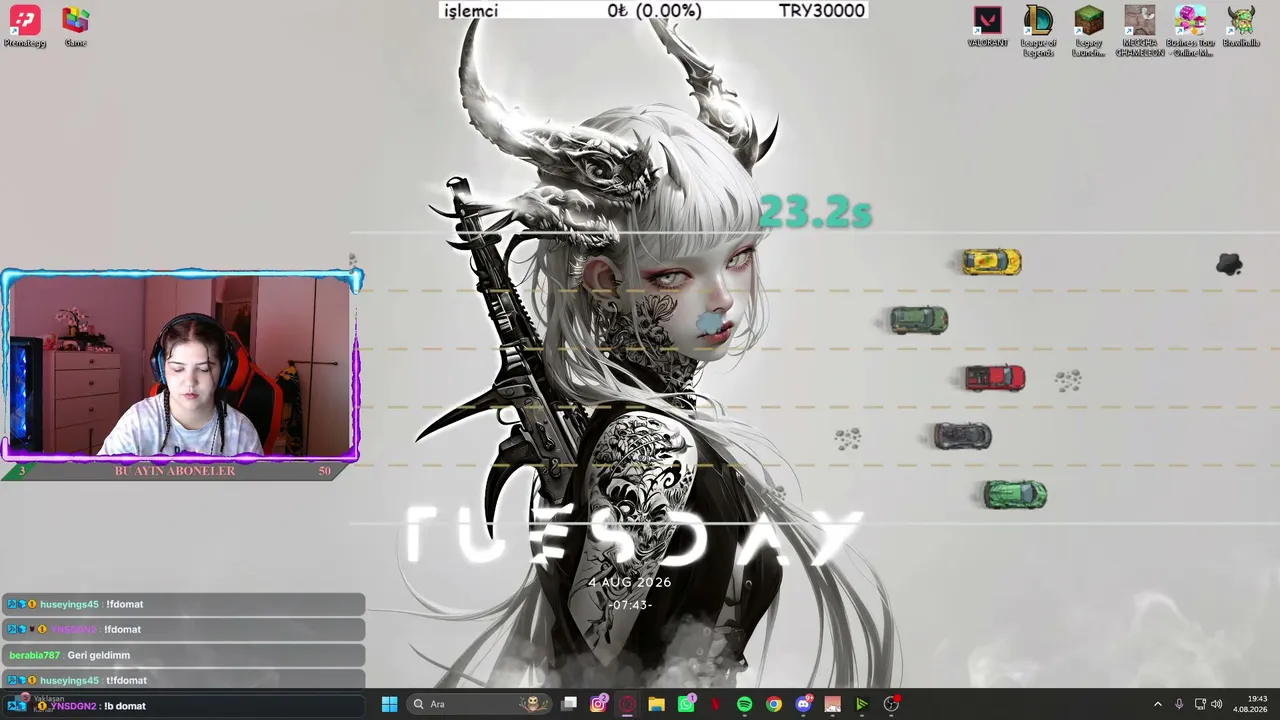Launch Brawlhalla from the desktop

(x=1241, y=27)
